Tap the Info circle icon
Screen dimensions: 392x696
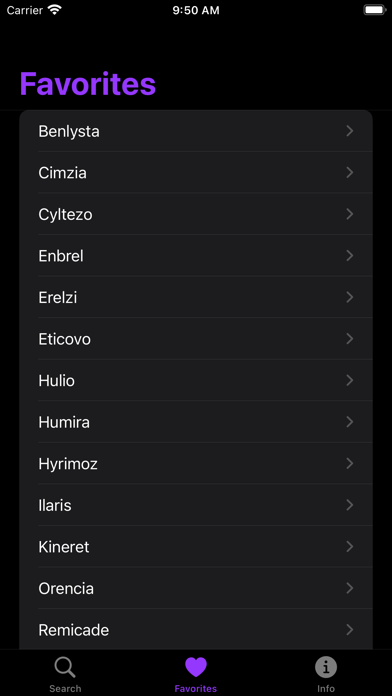tap(326, 667)
